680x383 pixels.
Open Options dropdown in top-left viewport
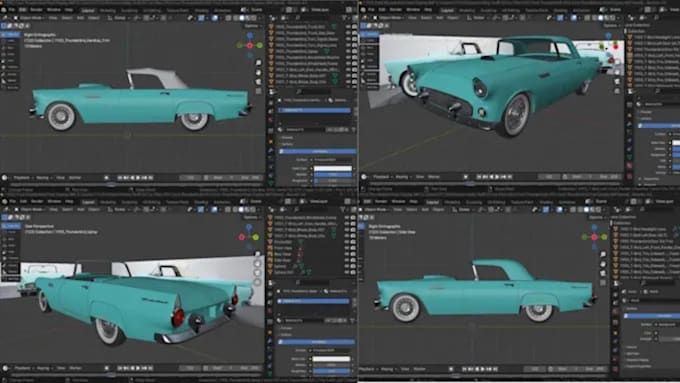click(252, 26)
